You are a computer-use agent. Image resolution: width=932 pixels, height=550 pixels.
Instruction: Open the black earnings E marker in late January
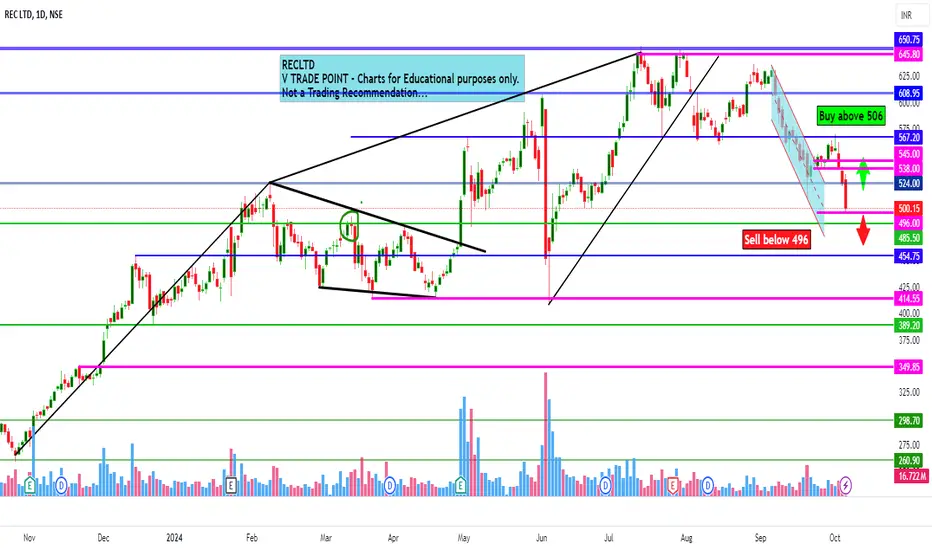pyautogui.click(x=231, y=486)
